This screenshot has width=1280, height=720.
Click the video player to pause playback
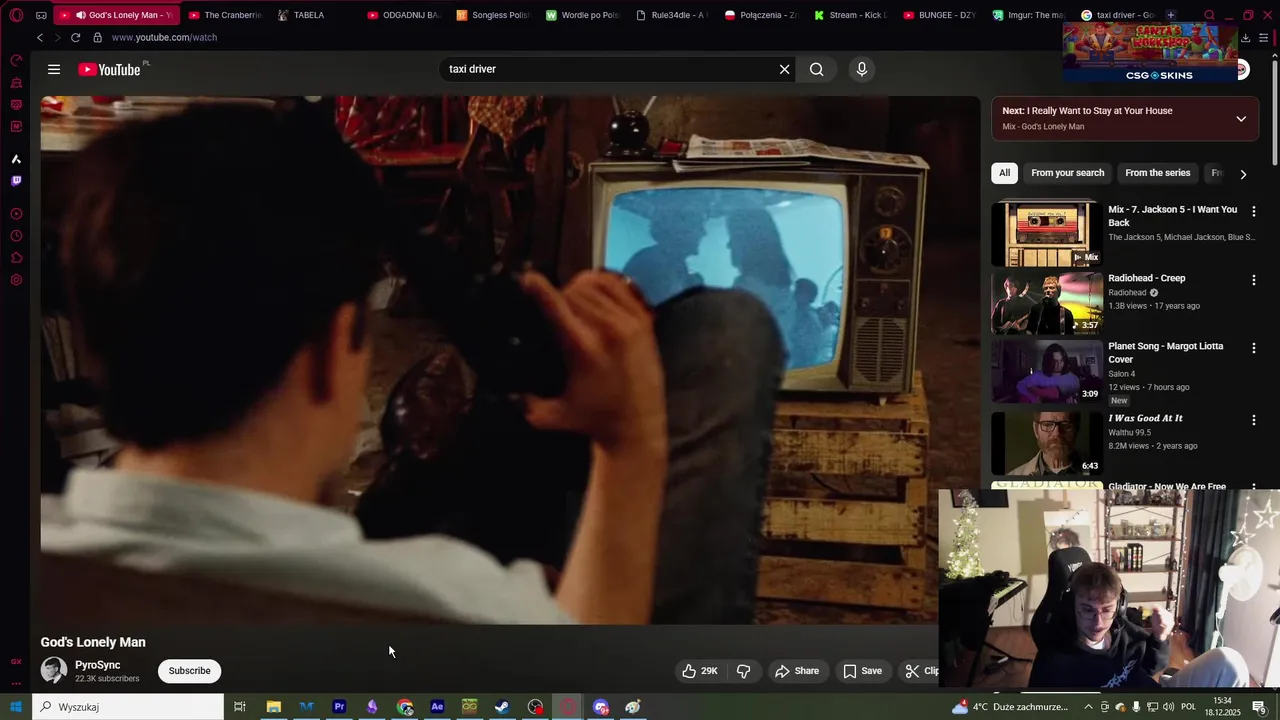tap(510, 360)
